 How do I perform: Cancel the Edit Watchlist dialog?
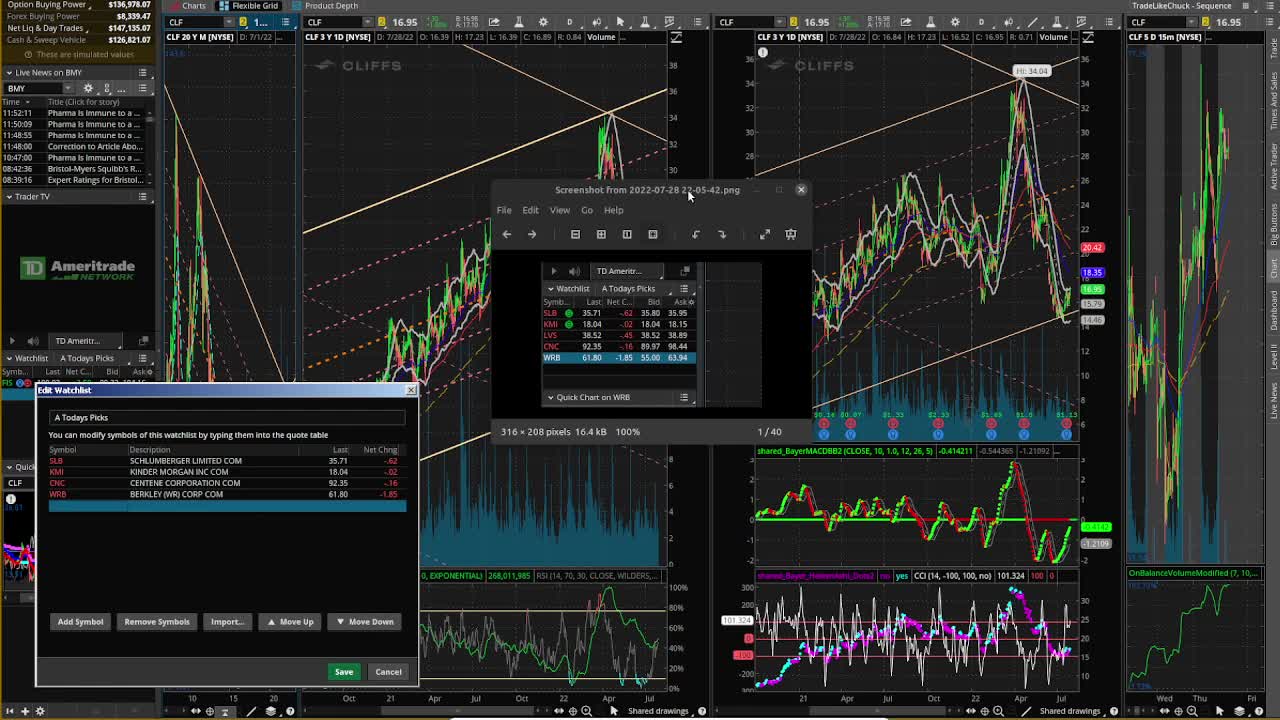tap(388, 672)
